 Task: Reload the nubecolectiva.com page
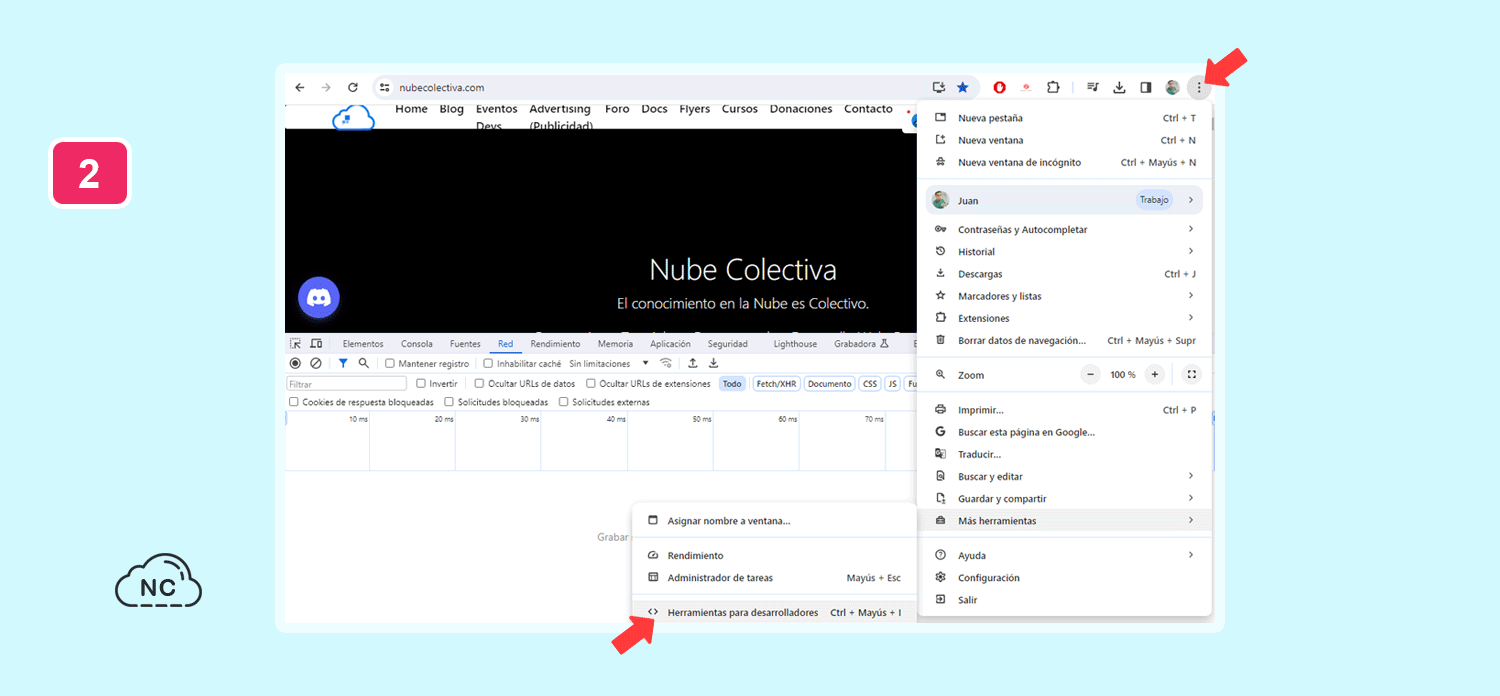pyautogui.click(x=353, y=88)
